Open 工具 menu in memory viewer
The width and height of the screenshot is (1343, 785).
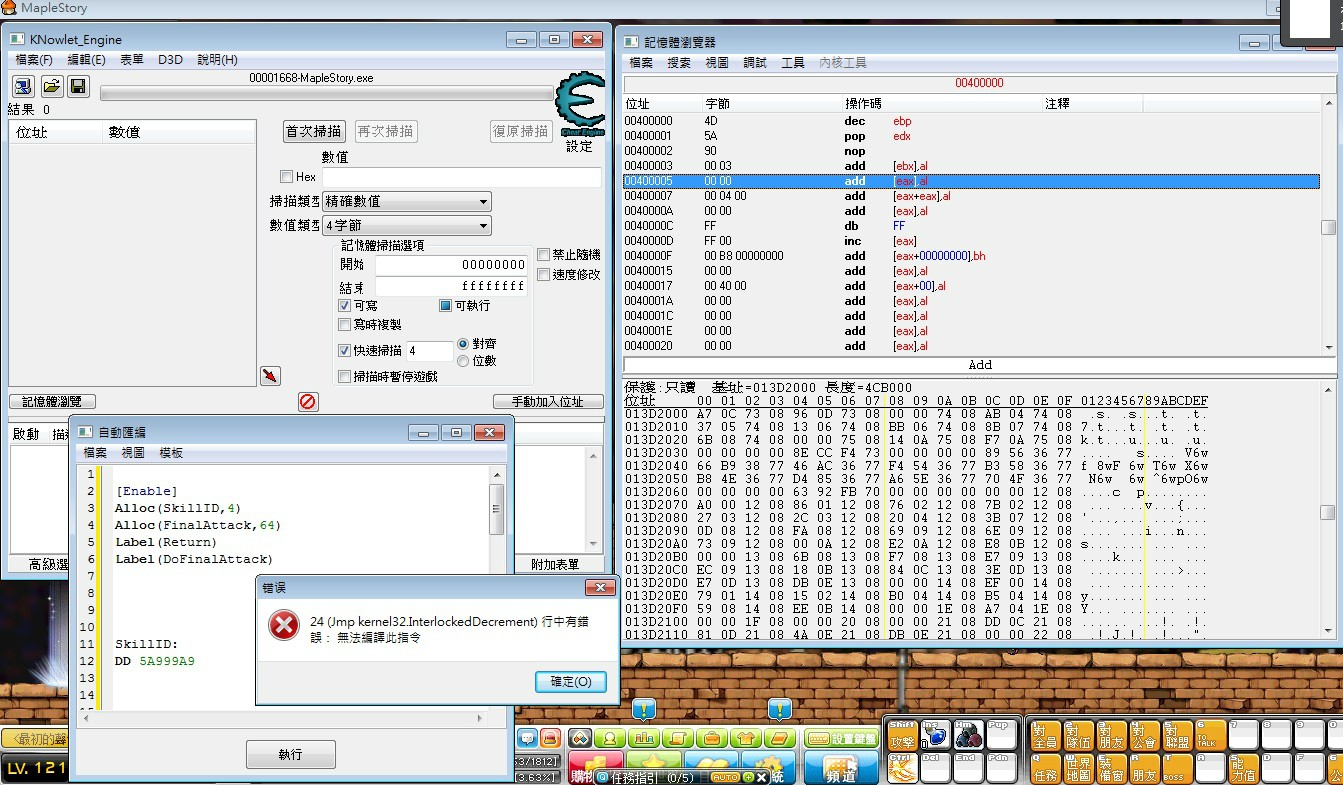[793, 62]
